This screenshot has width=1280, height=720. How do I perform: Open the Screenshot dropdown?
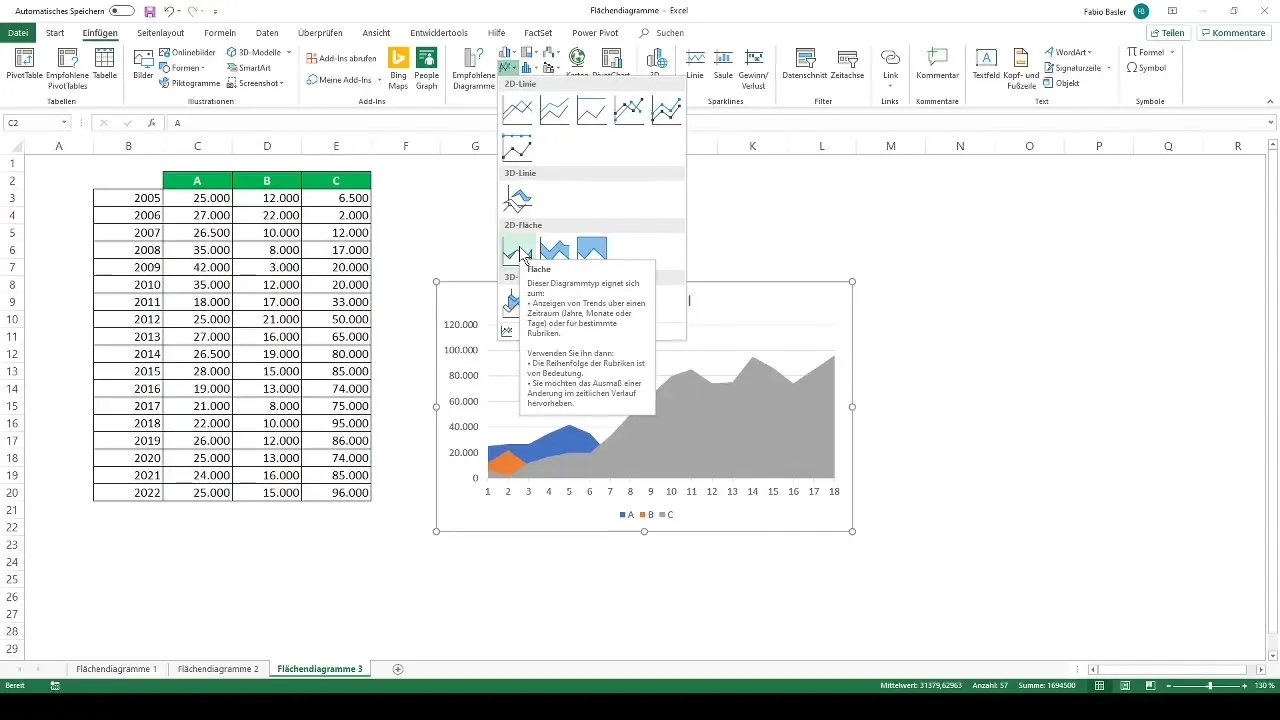255,83
